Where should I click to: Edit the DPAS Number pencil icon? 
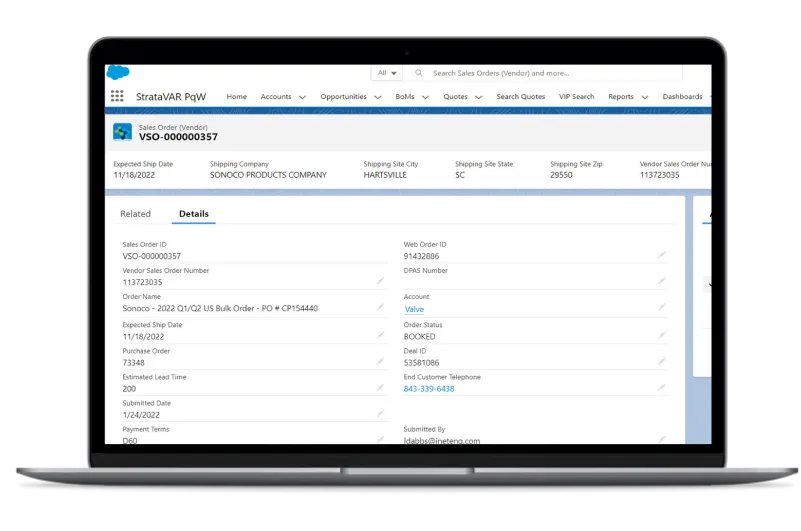(662, 281)
